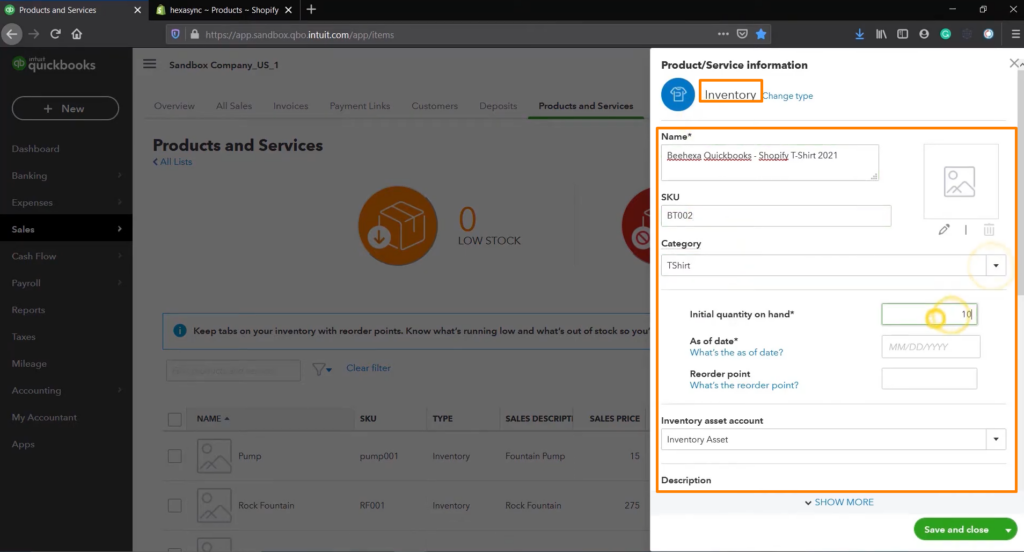1024x552 pixels.
Task: Open the browser hamburger menu
Action: (1016, 34)
